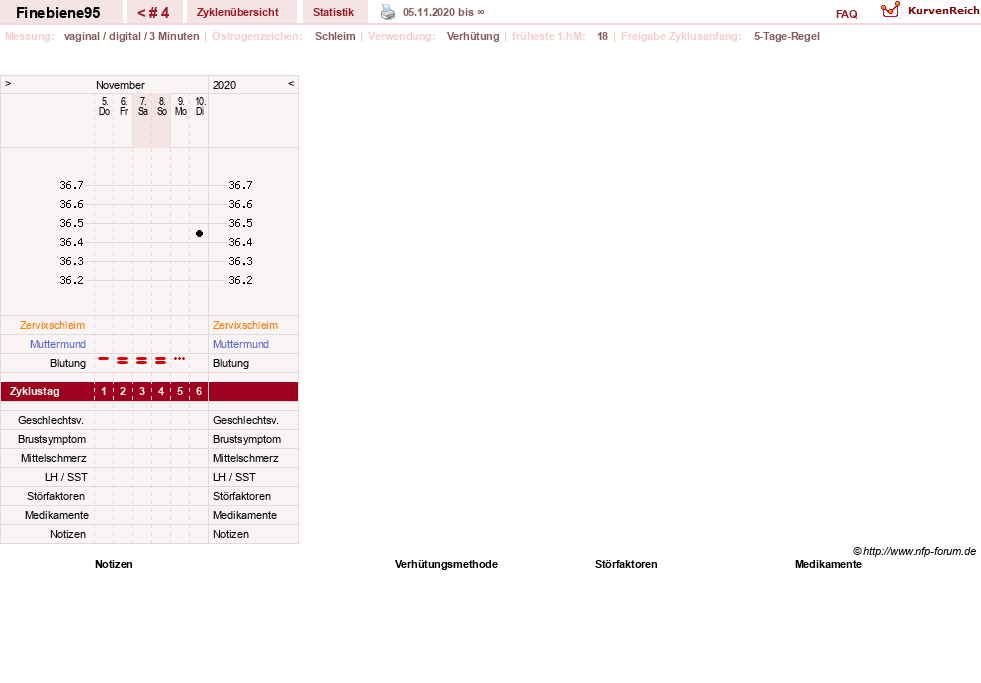Click the right 36.5 temperature label
Image resolution: width=981 pixels, height=683 pixels.
pos(240,223)
